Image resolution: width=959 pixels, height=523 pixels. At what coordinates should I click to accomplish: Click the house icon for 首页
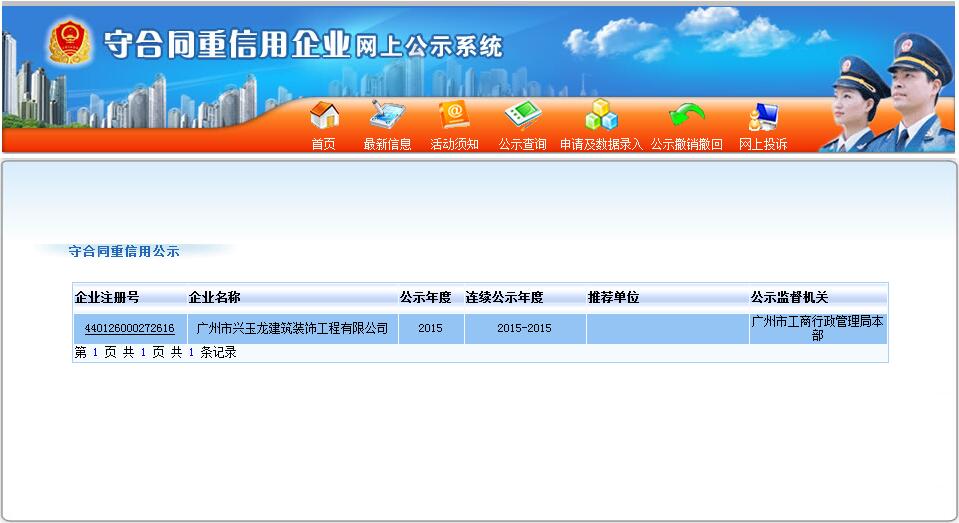tap(324, 116)
